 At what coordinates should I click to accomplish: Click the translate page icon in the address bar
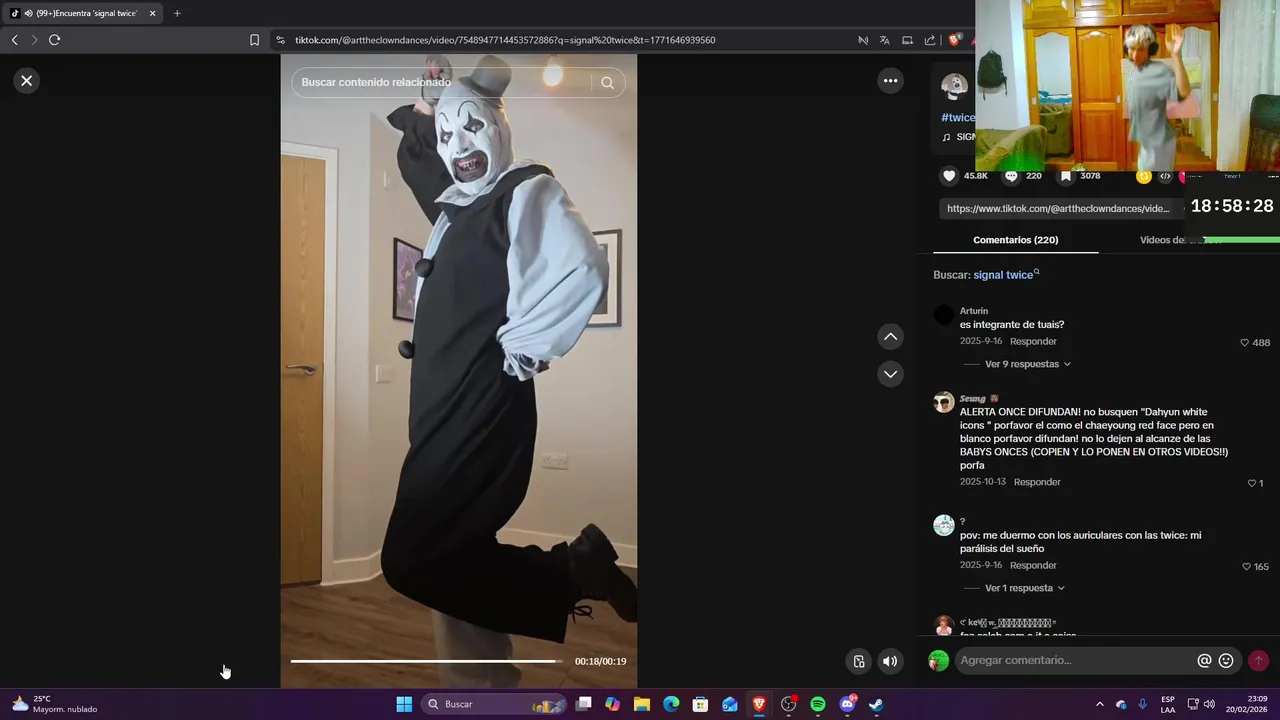tap(884, 40)
